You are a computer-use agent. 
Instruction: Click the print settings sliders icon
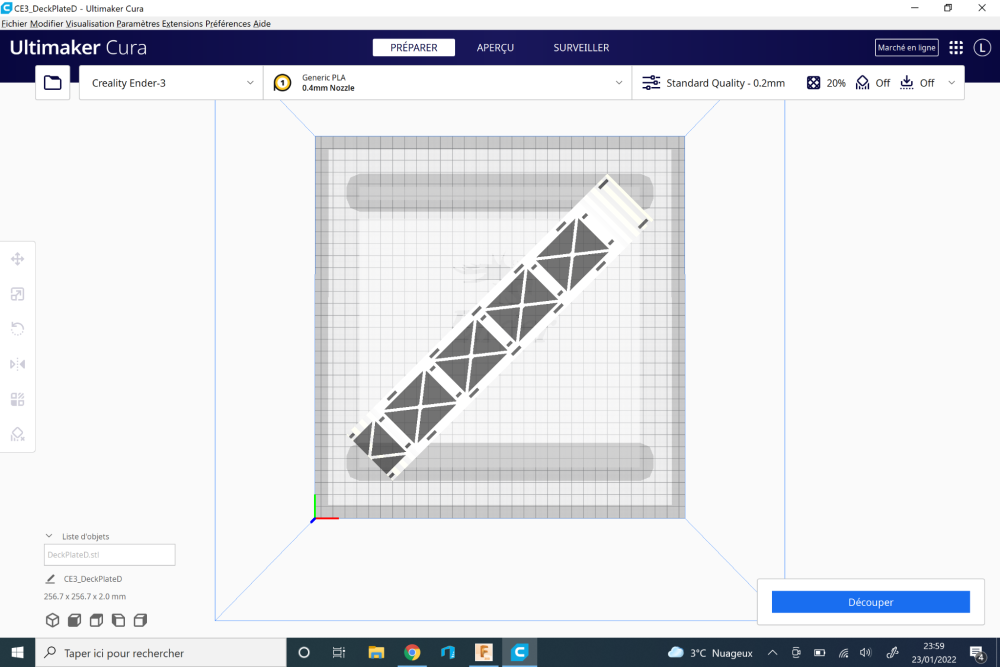tap(651, 83)
